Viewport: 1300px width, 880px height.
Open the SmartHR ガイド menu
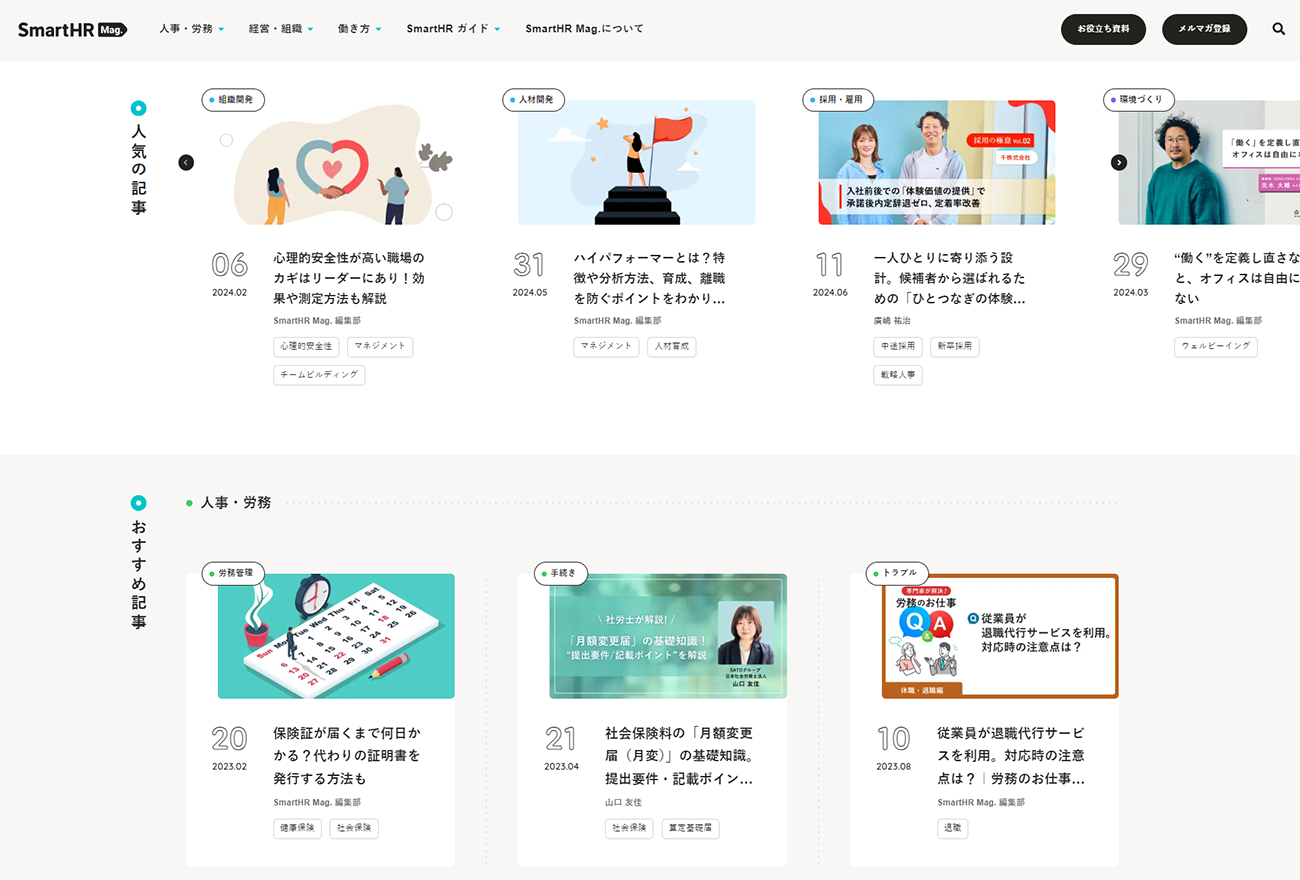[x=452, y=29]
